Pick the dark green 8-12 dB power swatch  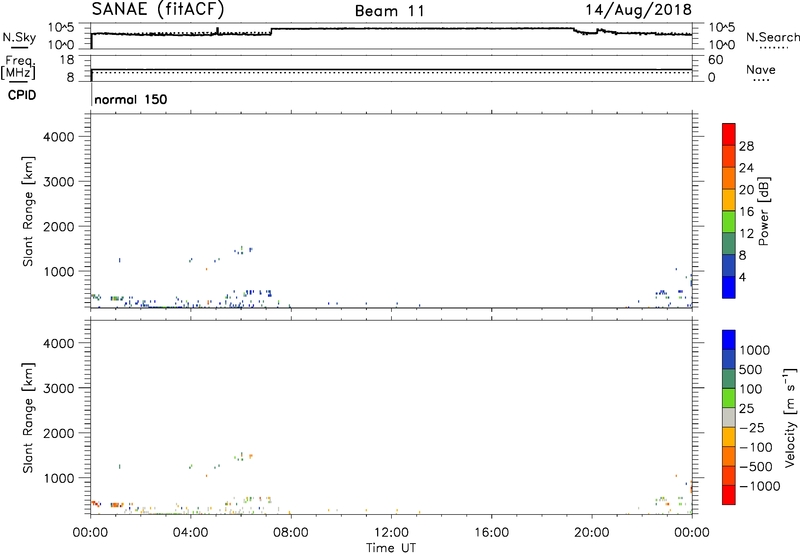point(729,243)
